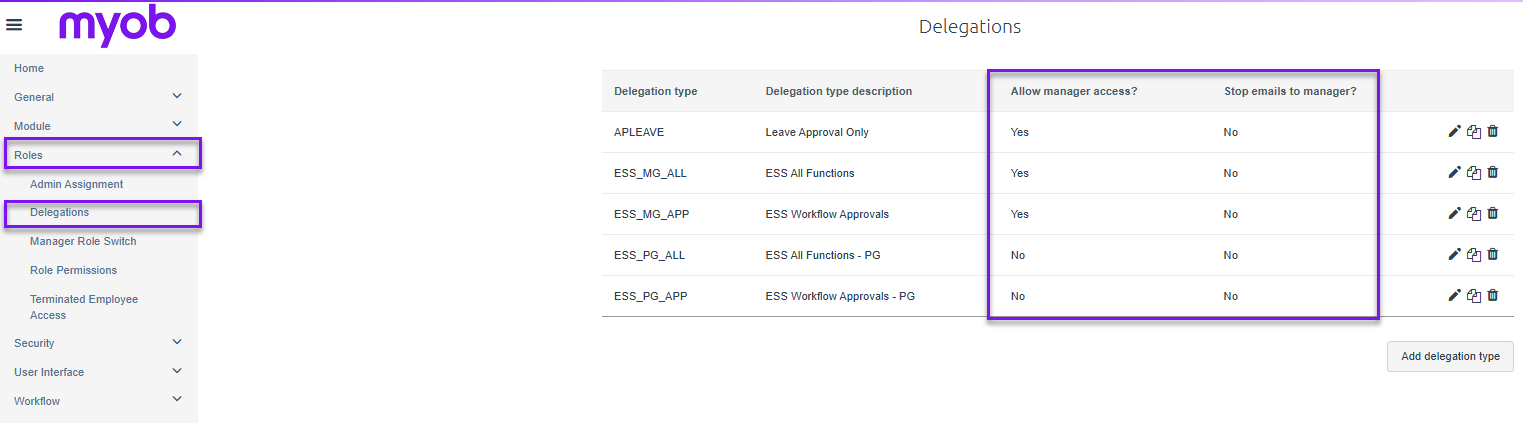
Task: Click Stop emails to manager? column header
Action: coord(1290,91)
